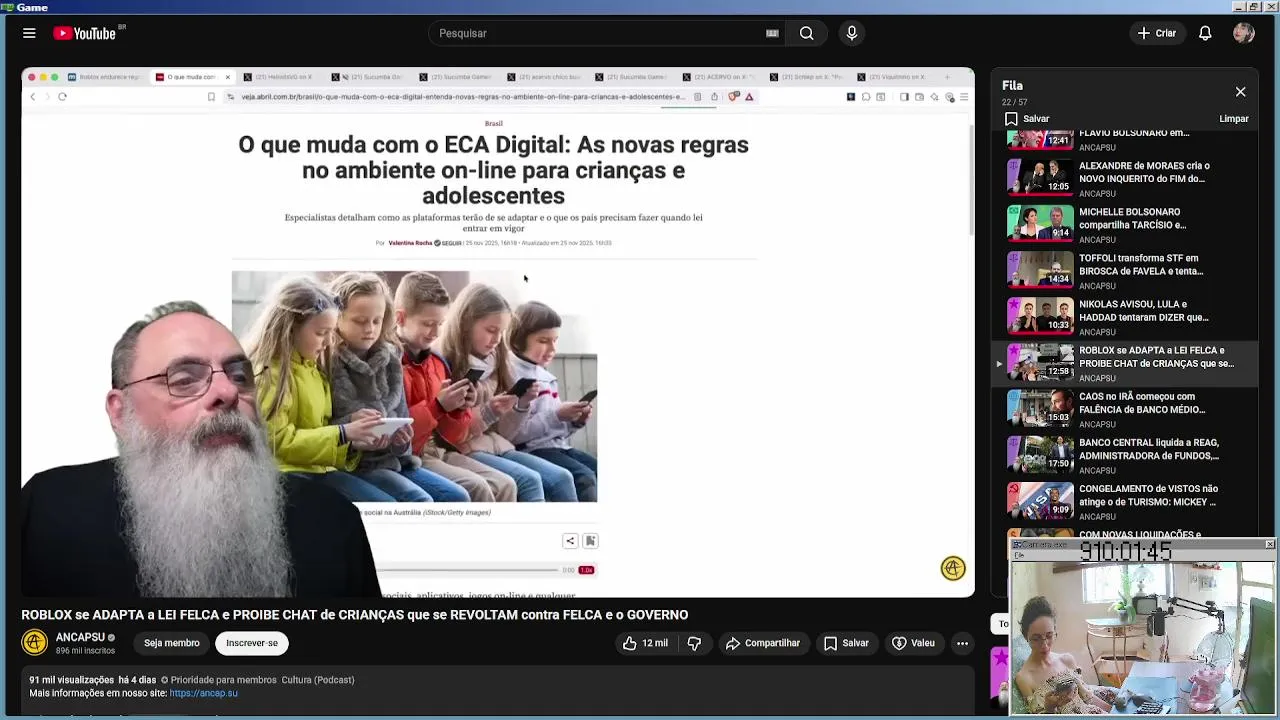Click the Prioridade para membros label
This screenshot has width=1280, height=720.
point(218,680)
